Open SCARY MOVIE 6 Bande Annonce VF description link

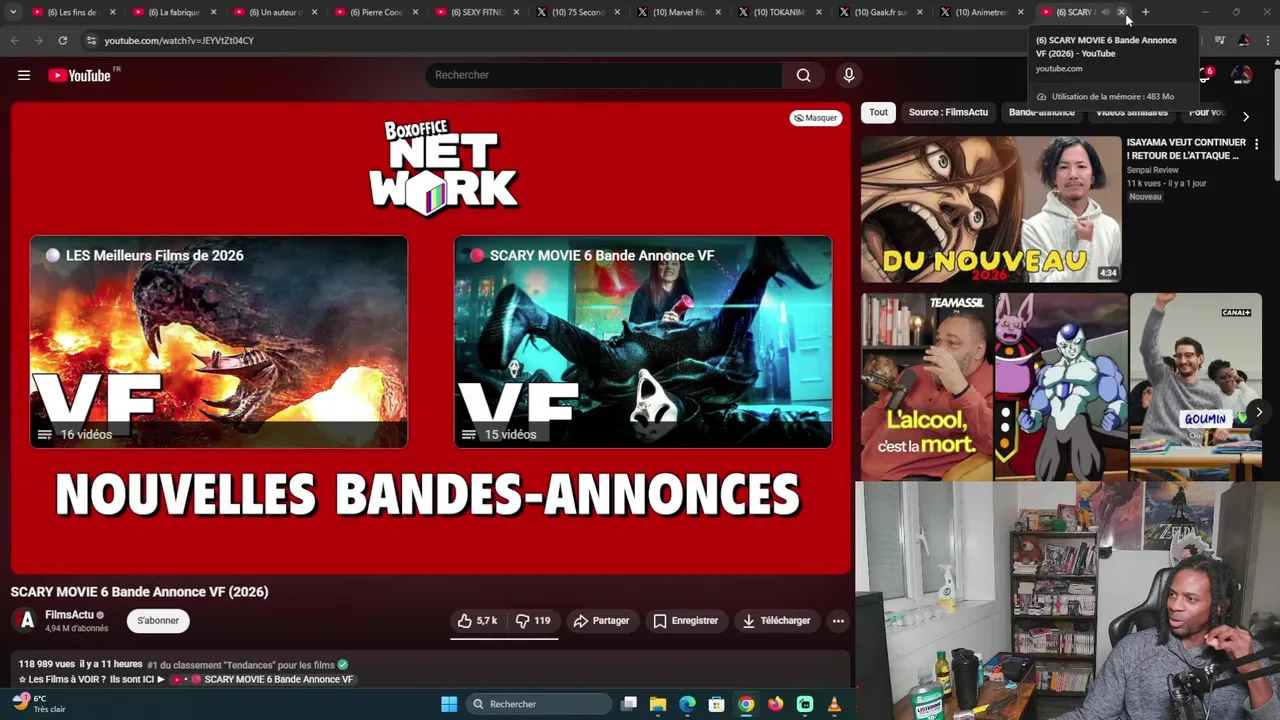click(x=278, y=680)
